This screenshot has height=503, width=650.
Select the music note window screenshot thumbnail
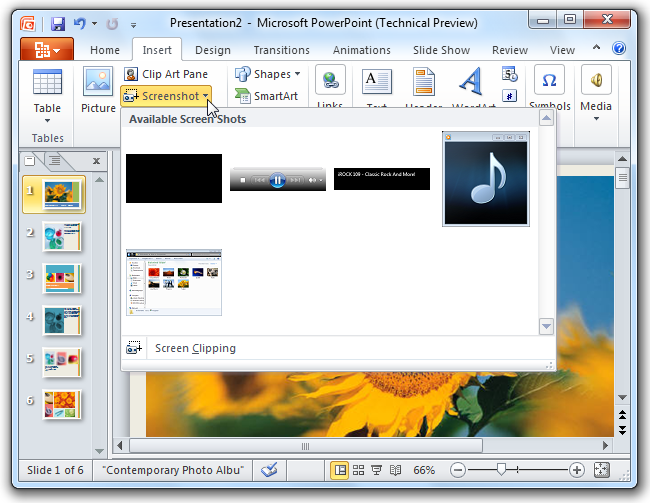point(486,179)
